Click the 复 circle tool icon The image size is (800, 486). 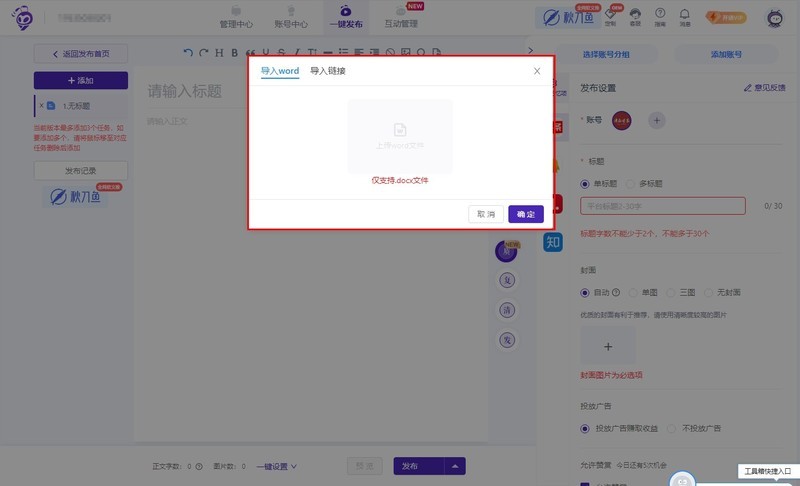pyautogui.click(x=507, y=280)
